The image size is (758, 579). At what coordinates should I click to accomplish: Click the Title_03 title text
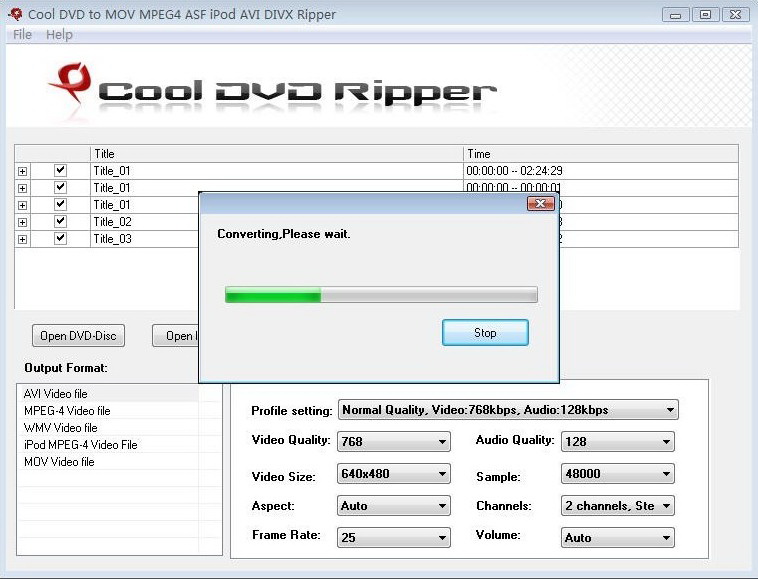click(x=112, y=239)
